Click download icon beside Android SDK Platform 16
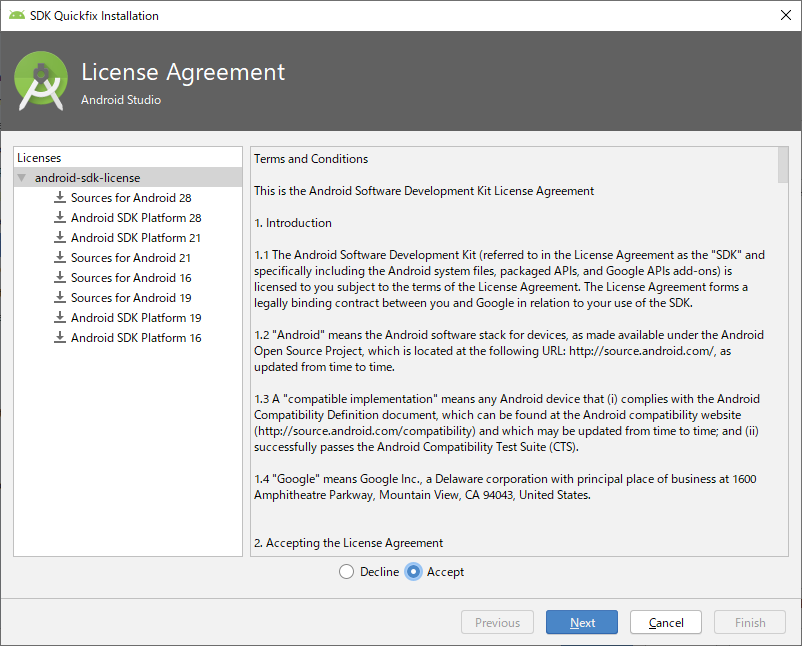The image size is (802, 646). pos(60,338)
